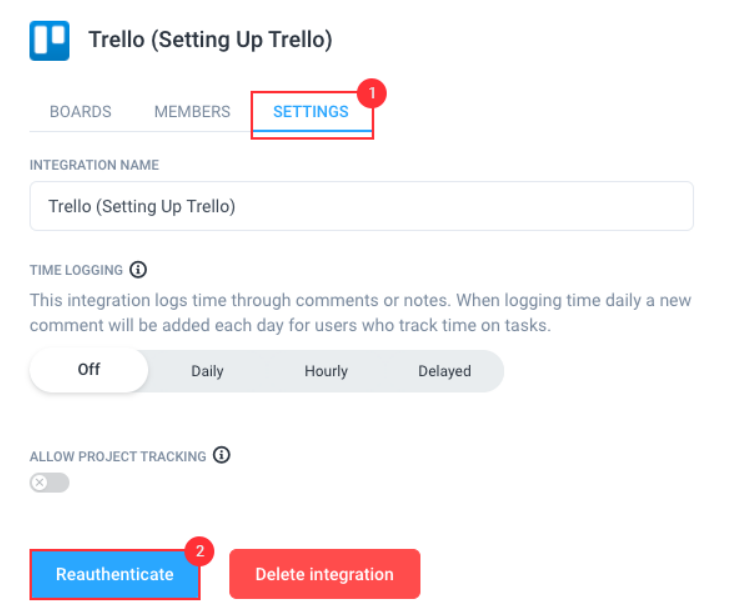Viewport: 730px width, 616px height.
Task: Set time logging to Off
Action: [89, 370]
